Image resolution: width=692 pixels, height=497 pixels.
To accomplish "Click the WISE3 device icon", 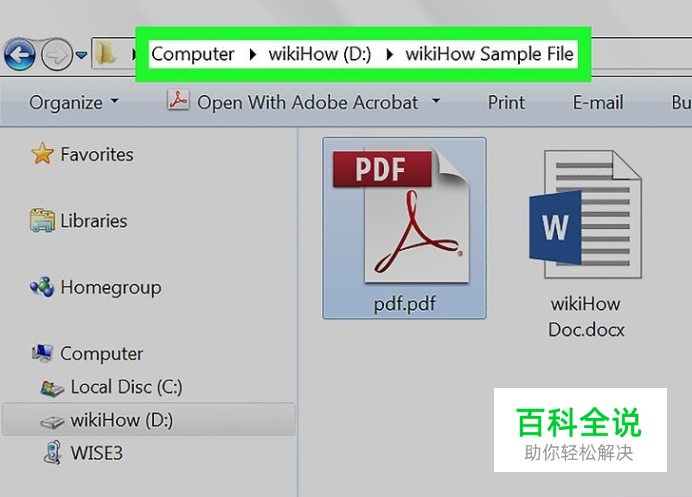I will (x=53, y=452).
